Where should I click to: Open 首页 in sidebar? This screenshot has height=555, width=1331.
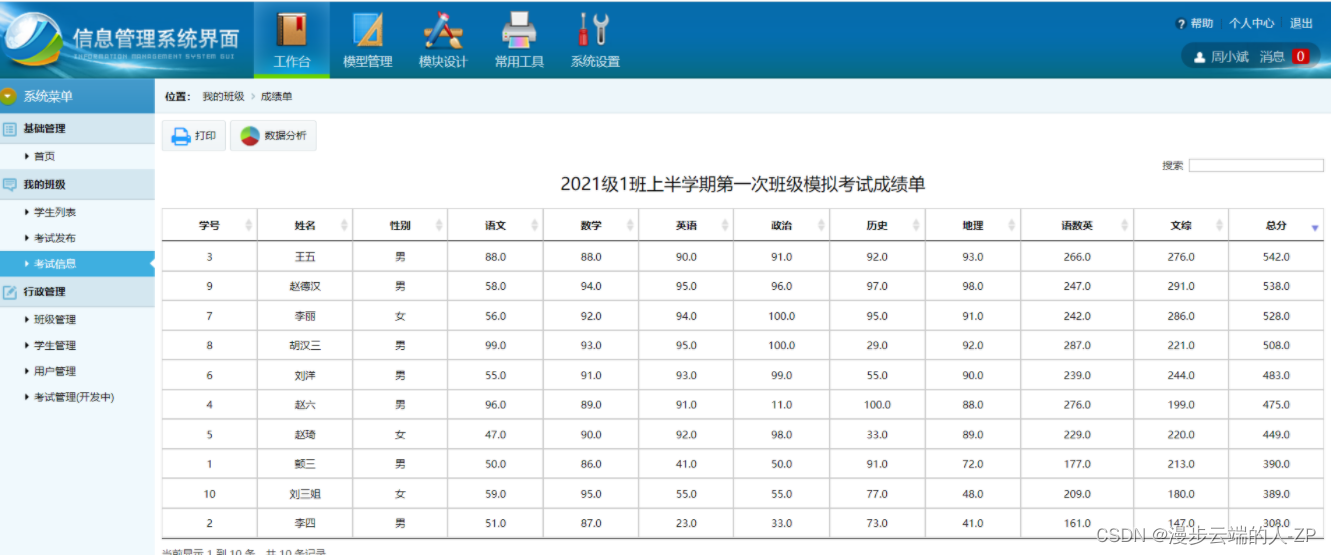point(44,157)
